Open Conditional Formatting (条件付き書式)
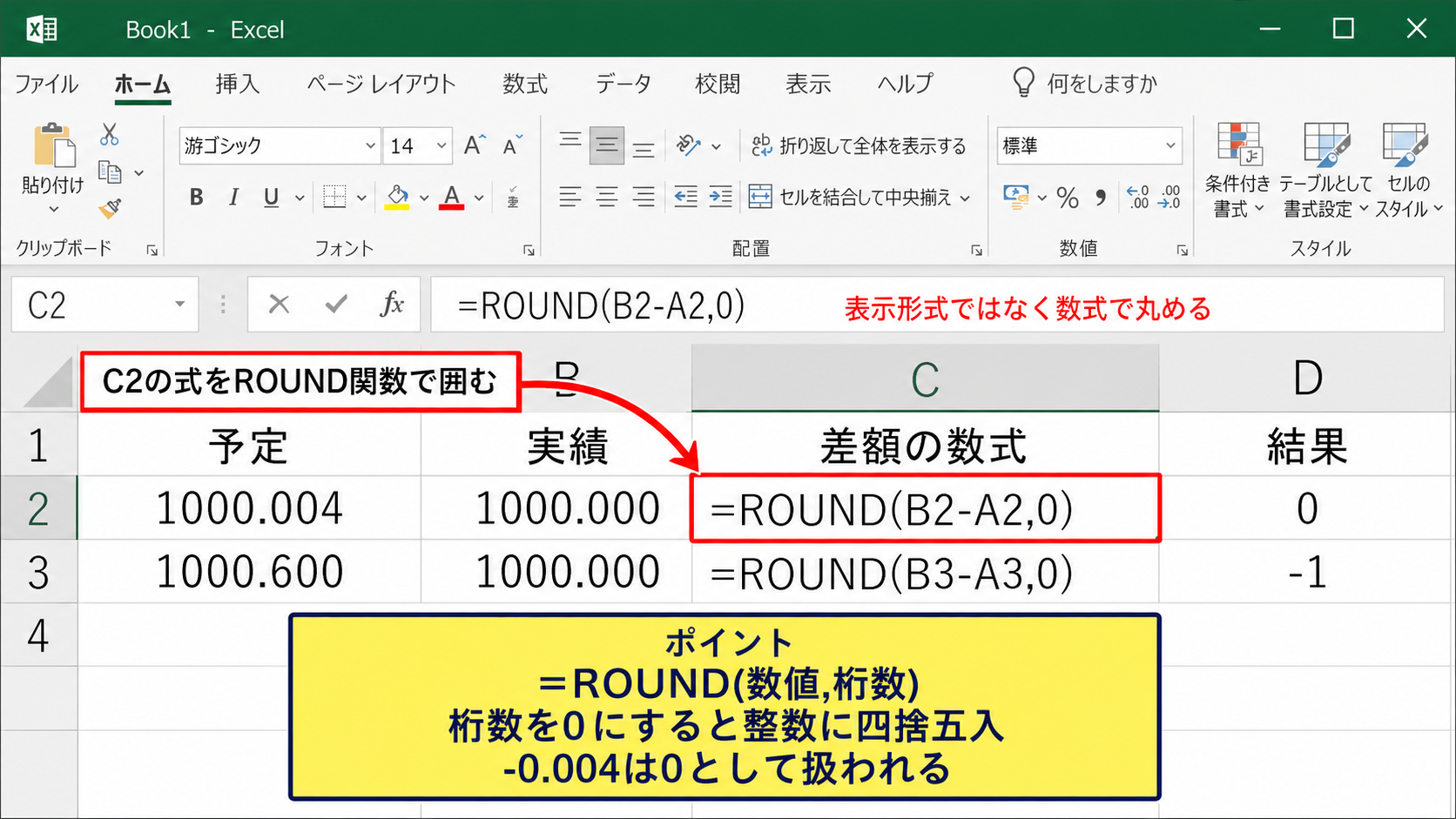This screenshot has width=1456, height=819. (x=1237, y=171)
